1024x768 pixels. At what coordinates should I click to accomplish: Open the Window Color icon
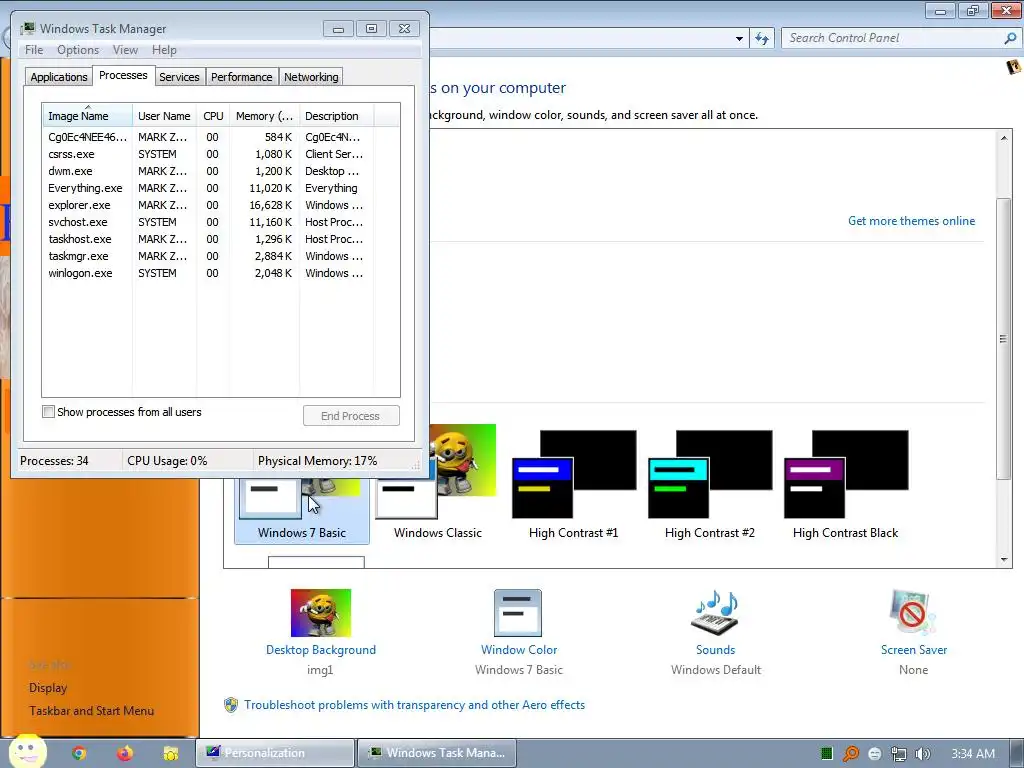coord(518,613)
